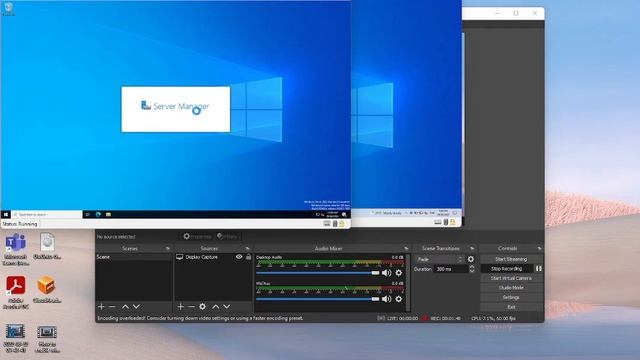Open source properties via the Sources toolbar gear
This screenshot has height=360, width=640.
coord(202,306)
